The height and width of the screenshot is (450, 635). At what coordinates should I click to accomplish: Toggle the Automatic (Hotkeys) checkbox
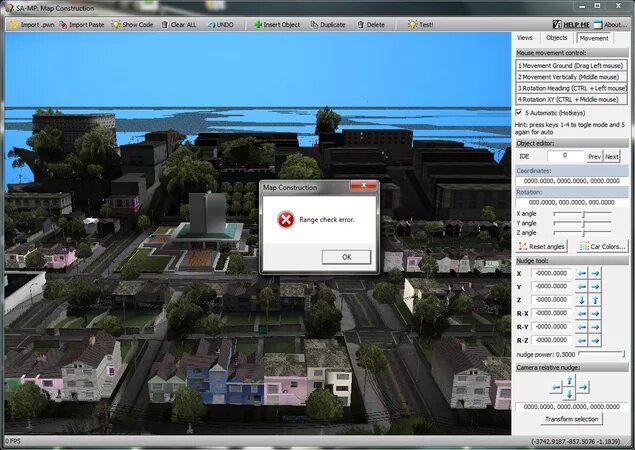519,113
